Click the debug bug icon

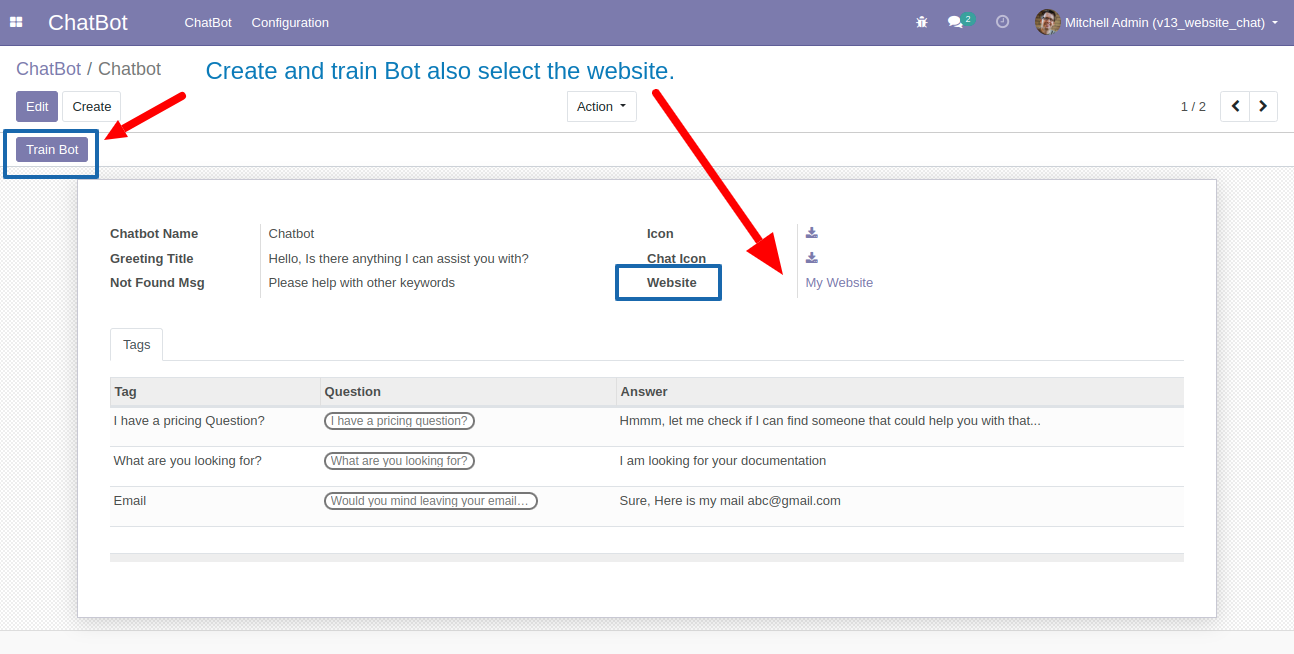(922, 22)
